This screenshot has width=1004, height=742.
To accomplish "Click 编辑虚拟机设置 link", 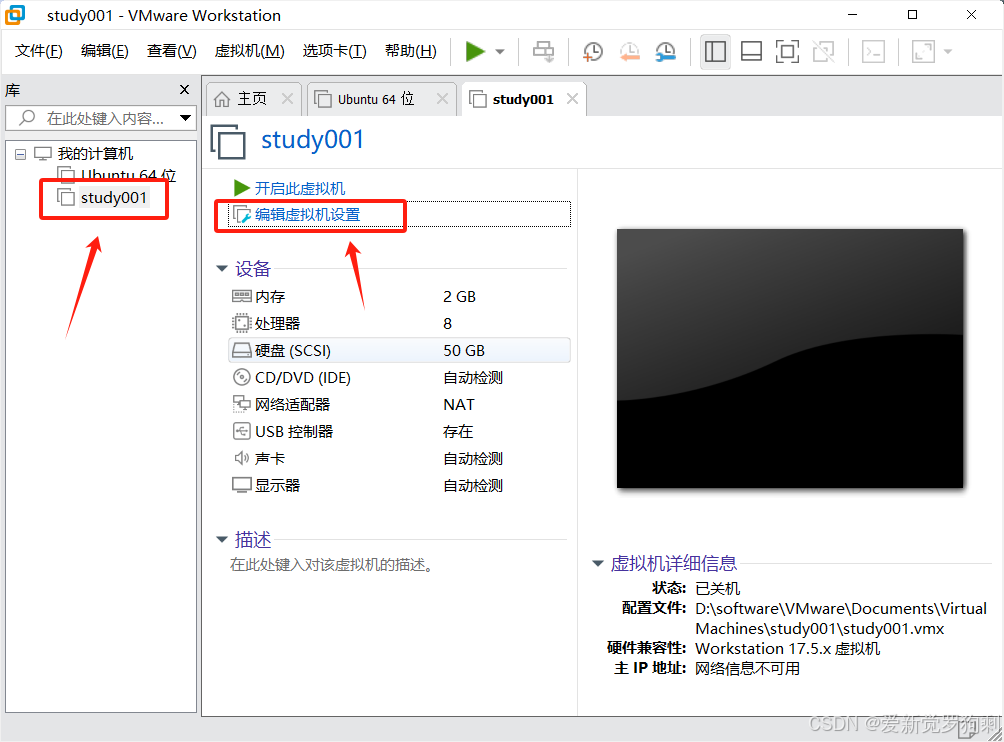I will click(x=307, y=214).
